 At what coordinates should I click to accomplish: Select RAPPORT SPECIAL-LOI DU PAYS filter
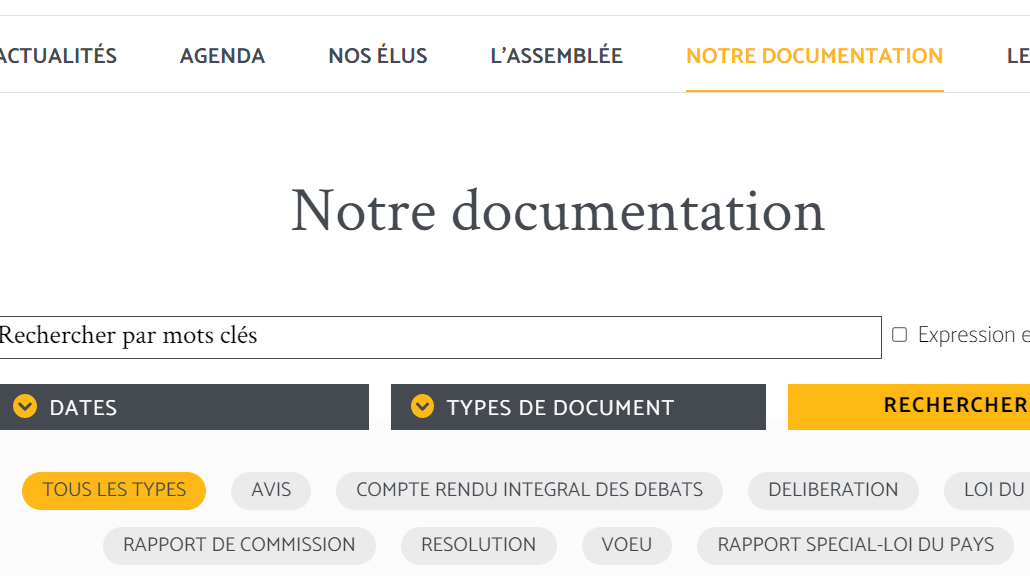point(855,546)
